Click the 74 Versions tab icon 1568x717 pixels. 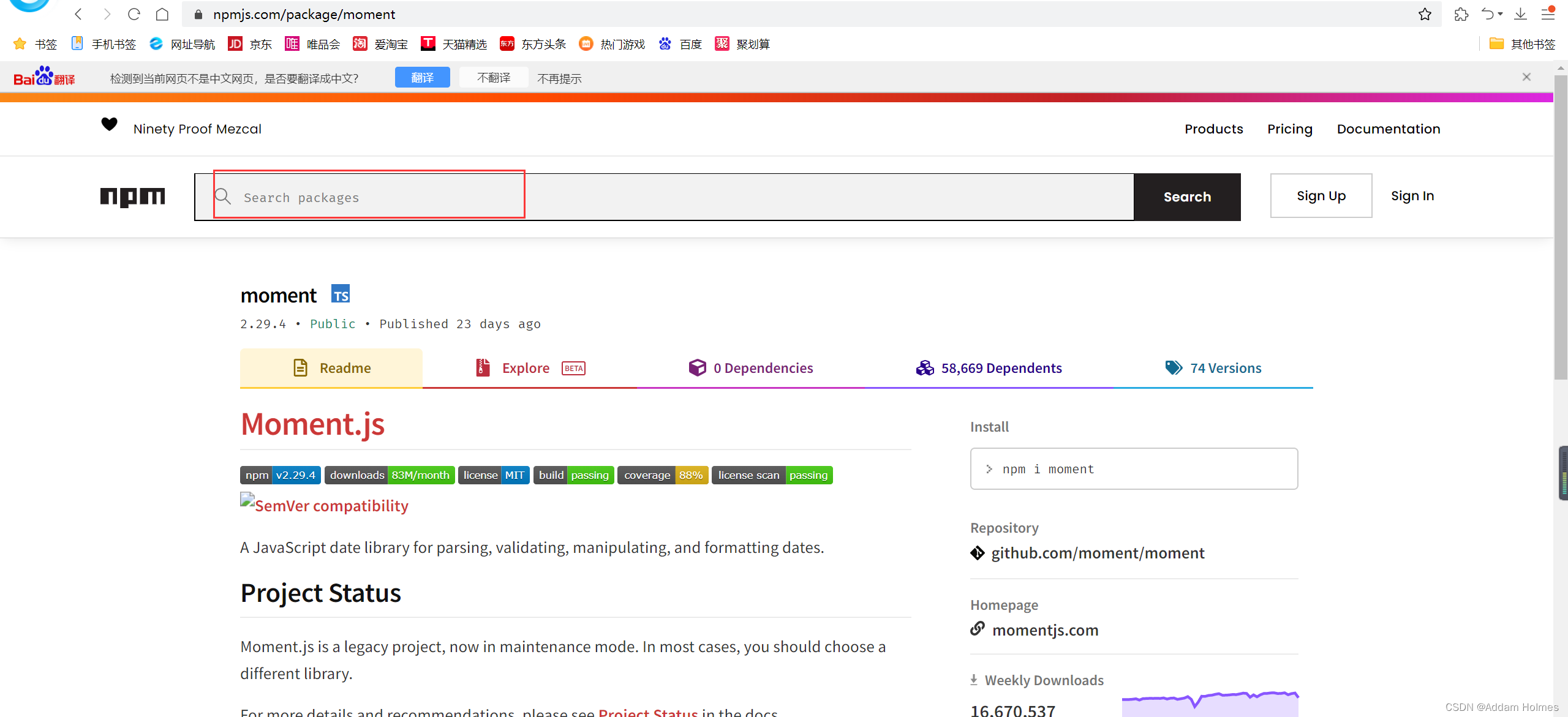pos(1175,367)
